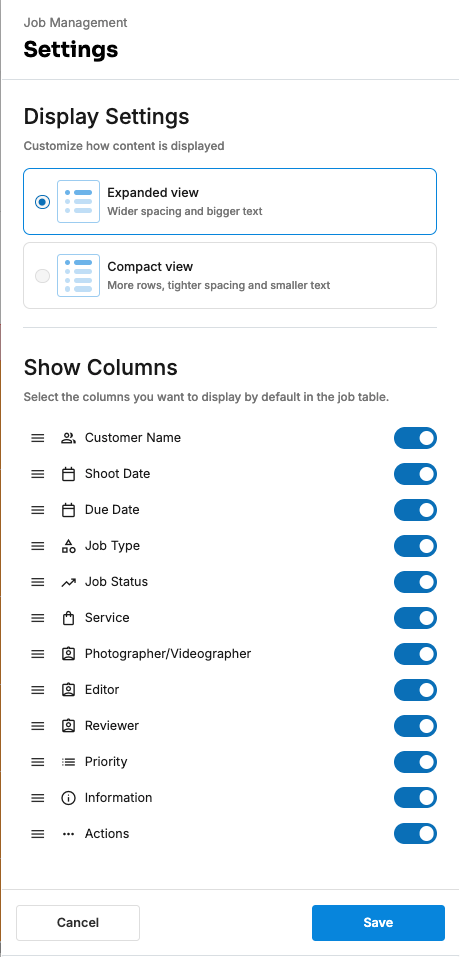Click the Shoot Date calendar icon

[68, 474]
